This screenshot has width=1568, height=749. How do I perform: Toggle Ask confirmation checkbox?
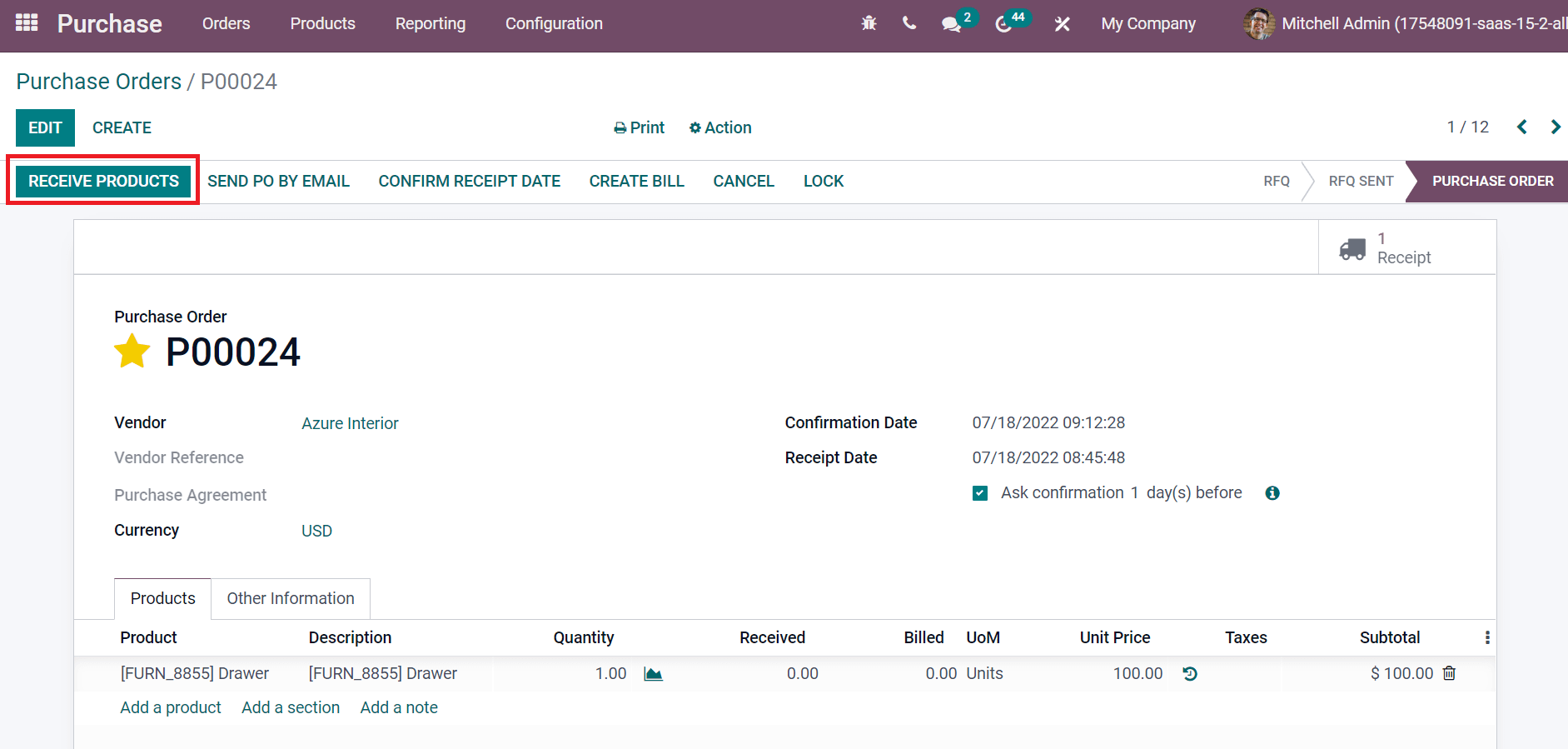click(980, 493)
